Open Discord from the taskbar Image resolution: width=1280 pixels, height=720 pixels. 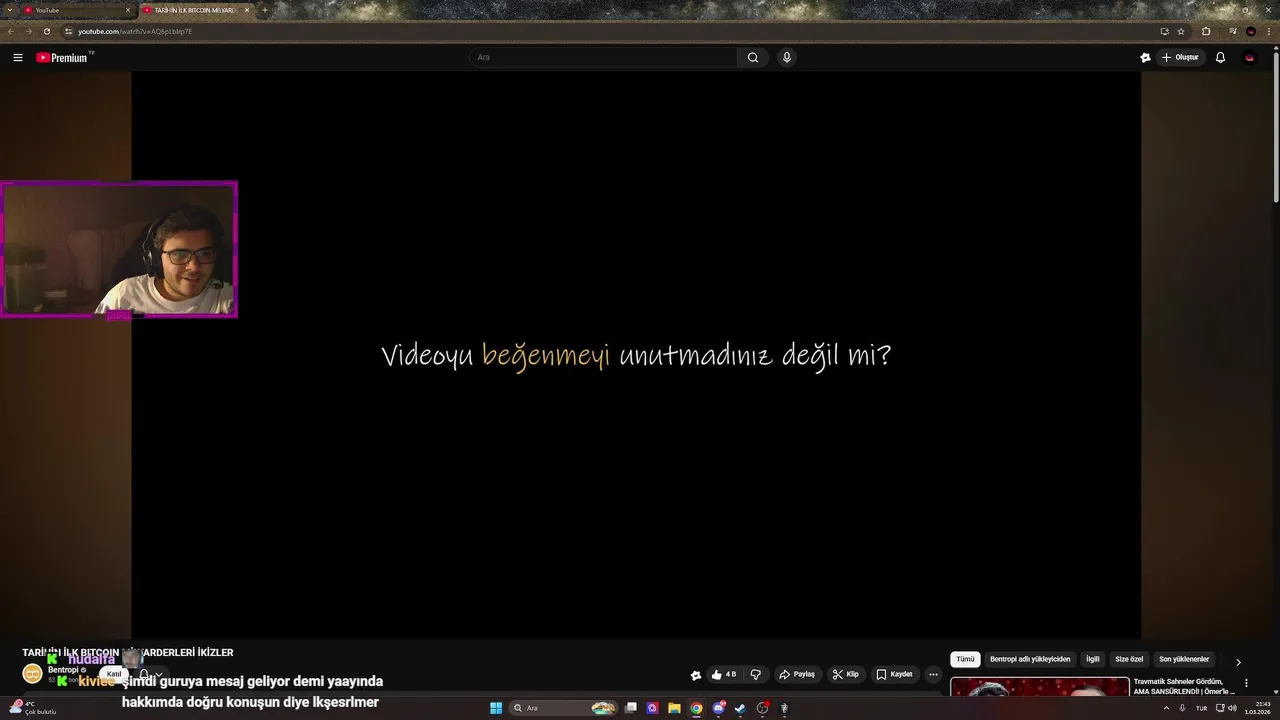pos(718,708)
